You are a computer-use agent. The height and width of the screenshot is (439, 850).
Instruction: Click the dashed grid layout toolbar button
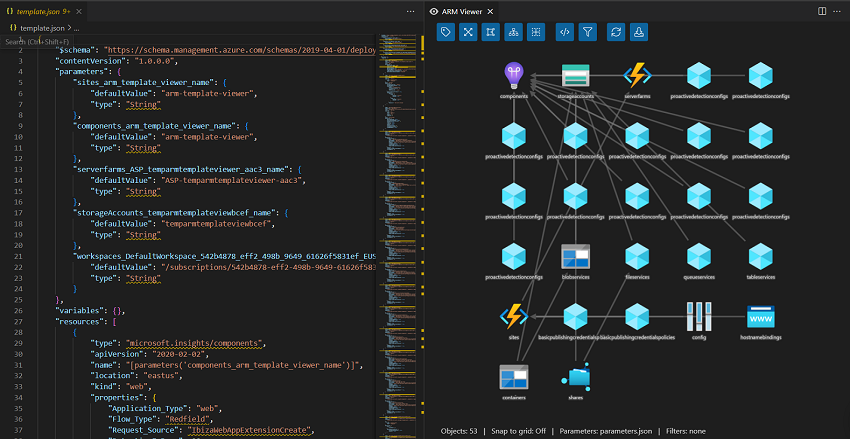point(536,32)
